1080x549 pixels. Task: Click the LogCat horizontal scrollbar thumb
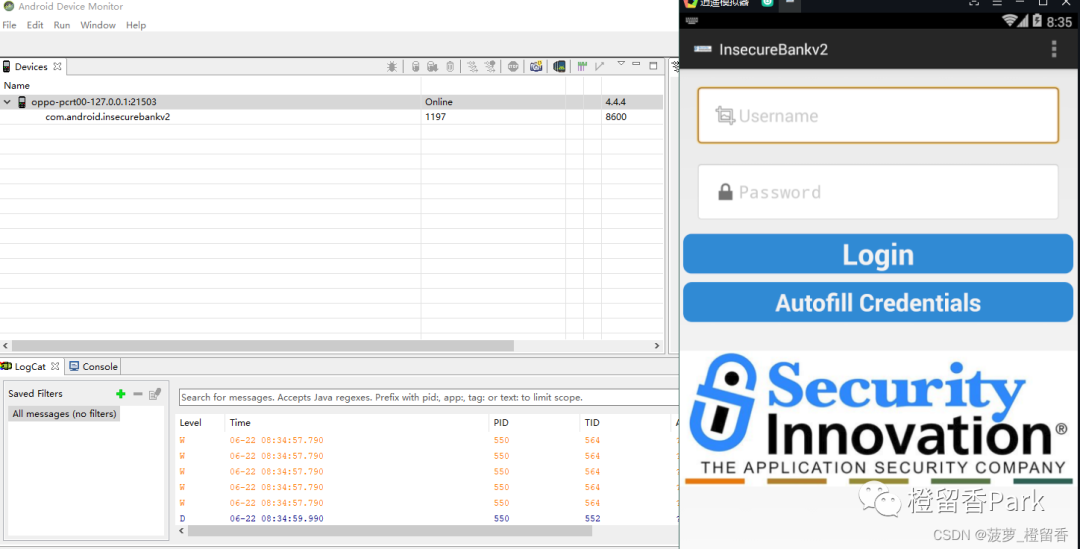pos(390,531)
